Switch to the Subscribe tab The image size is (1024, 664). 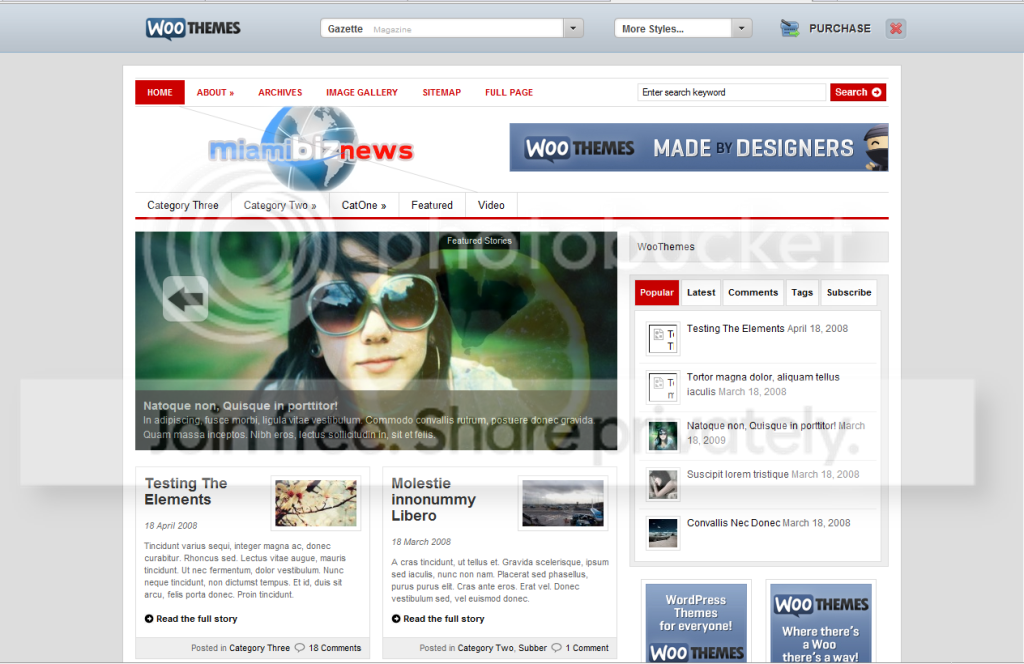[x=849, y=292]
